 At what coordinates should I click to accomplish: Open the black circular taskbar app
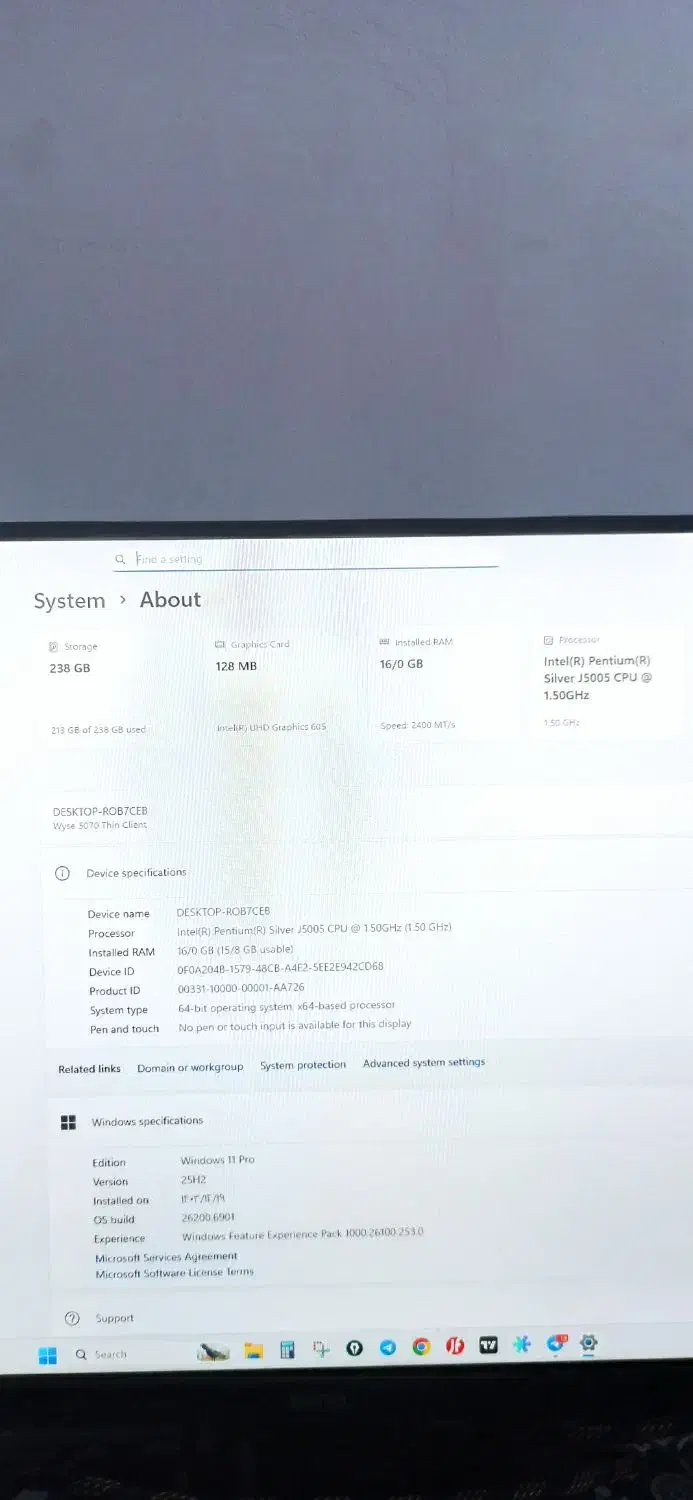coord(354,1349)
